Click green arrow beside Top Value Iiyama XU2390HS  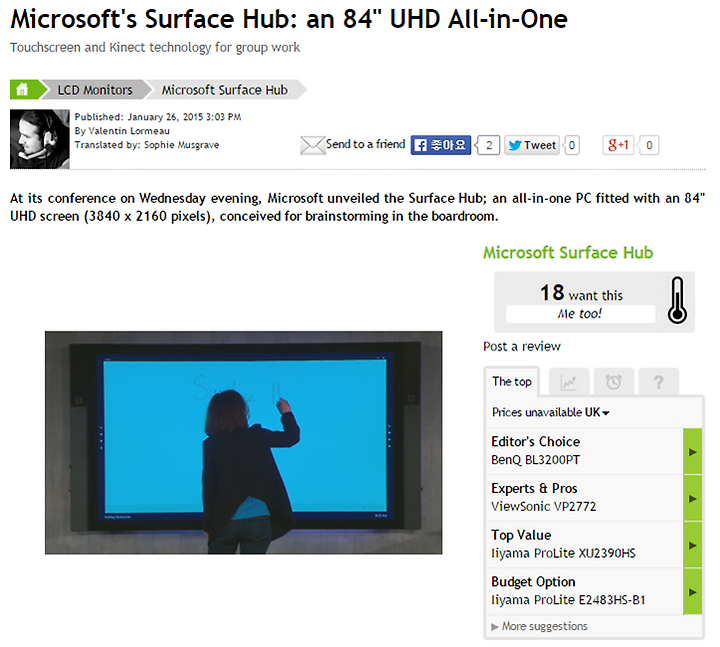coord(692,546)
